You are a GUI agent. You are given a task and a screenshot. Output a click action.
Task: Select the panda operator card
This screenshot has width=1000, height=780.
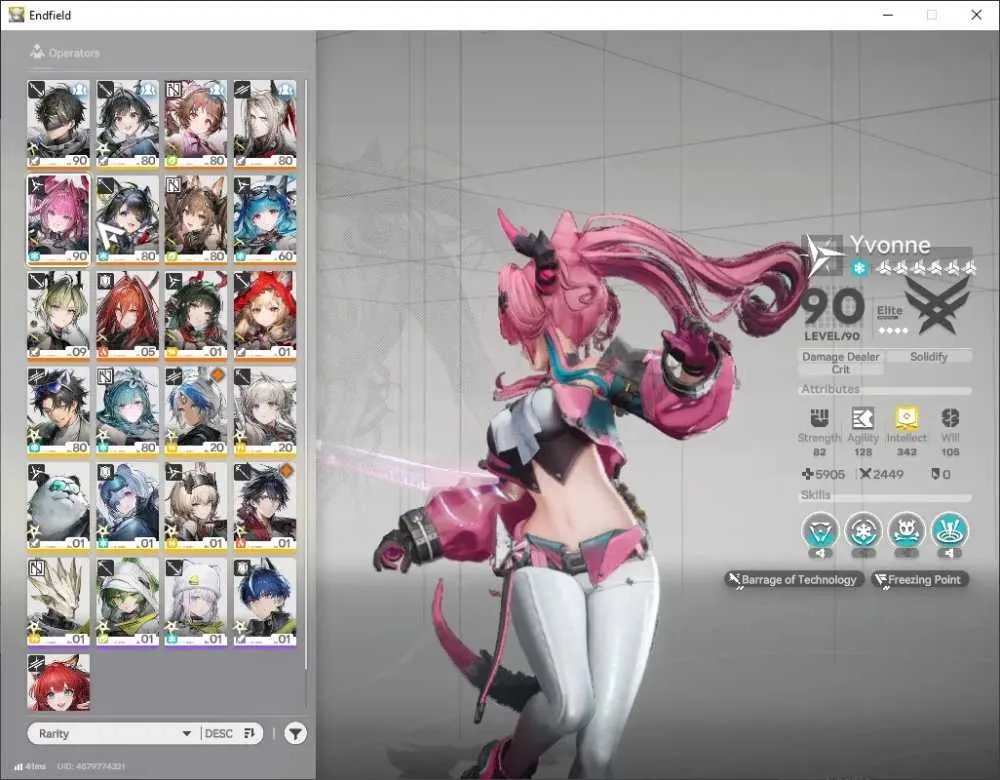pyautogui.click(x=58, y=506)
